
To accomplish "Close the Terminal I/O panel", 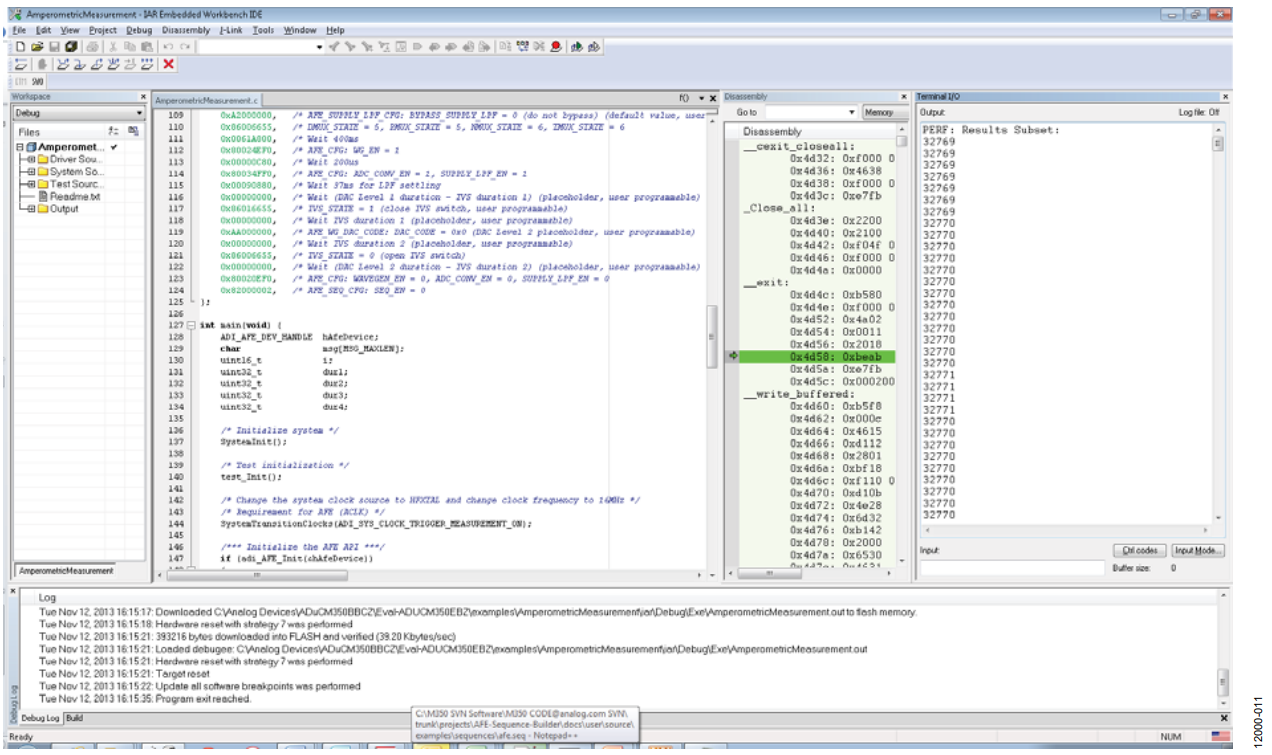I will (1225, 97).
